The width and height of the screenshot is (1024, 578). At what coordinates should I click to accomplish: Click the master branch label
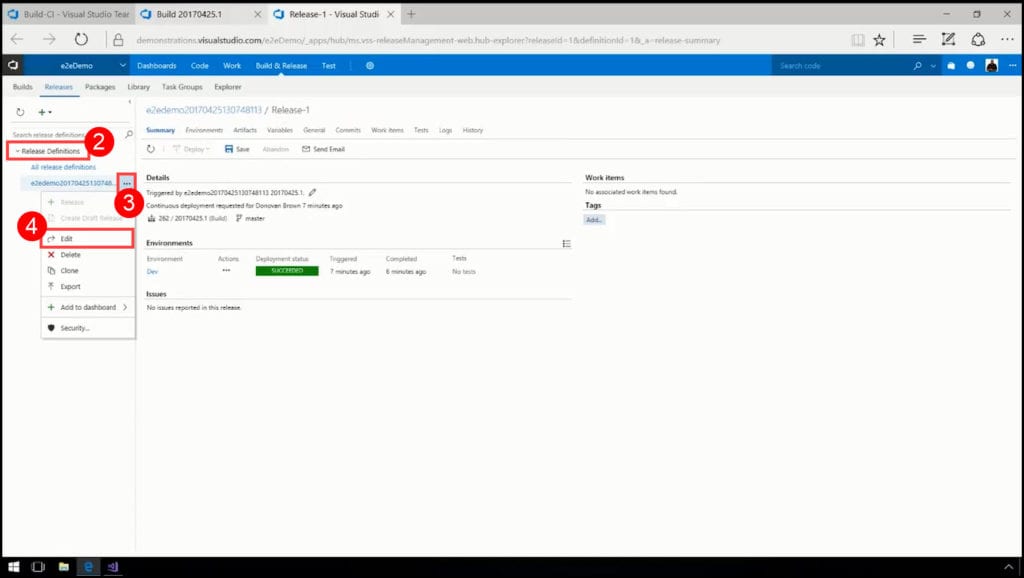(255, 219)
